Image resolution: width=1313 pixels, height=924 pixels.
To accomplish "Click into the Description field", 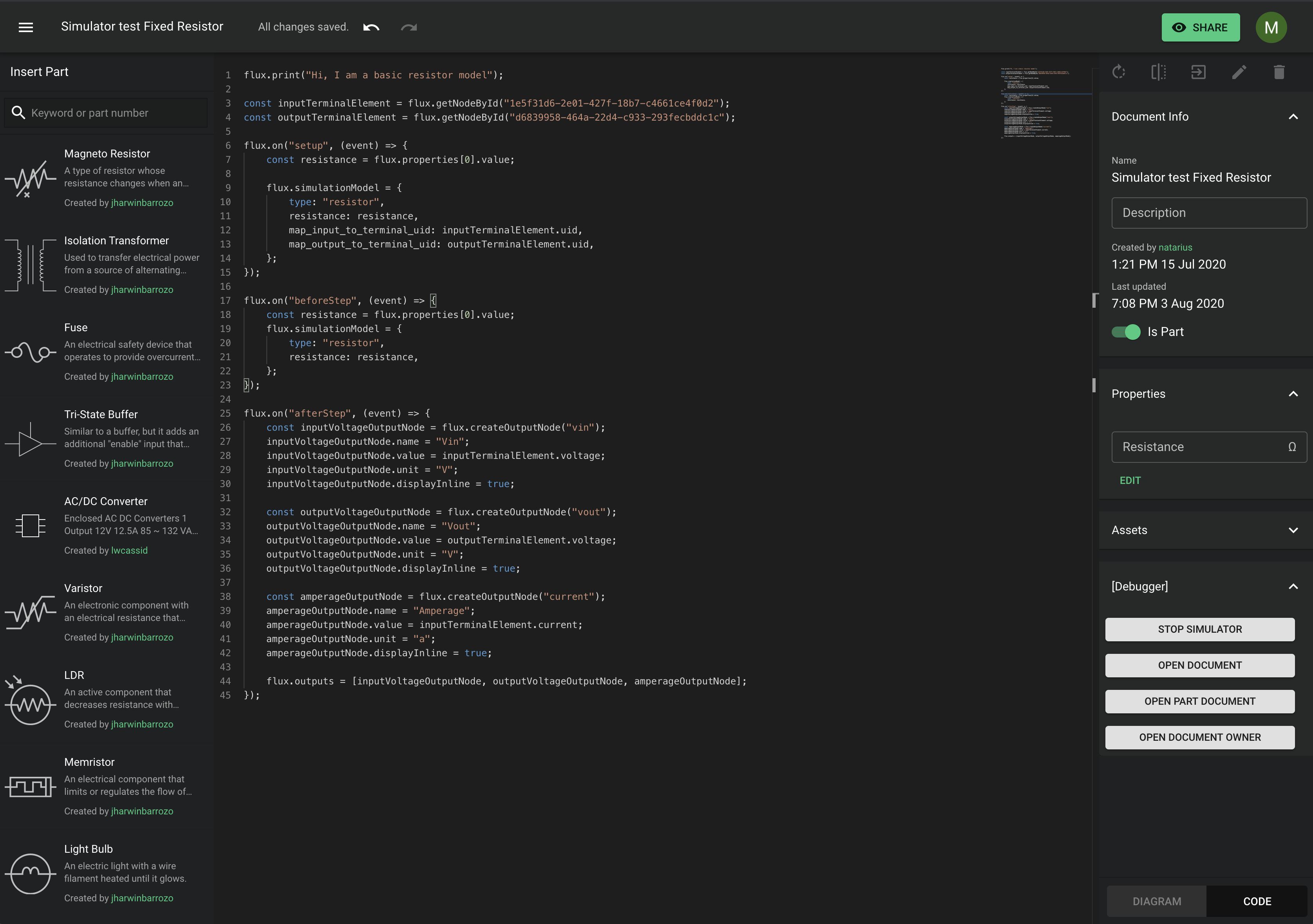I will coord(1209,213).
